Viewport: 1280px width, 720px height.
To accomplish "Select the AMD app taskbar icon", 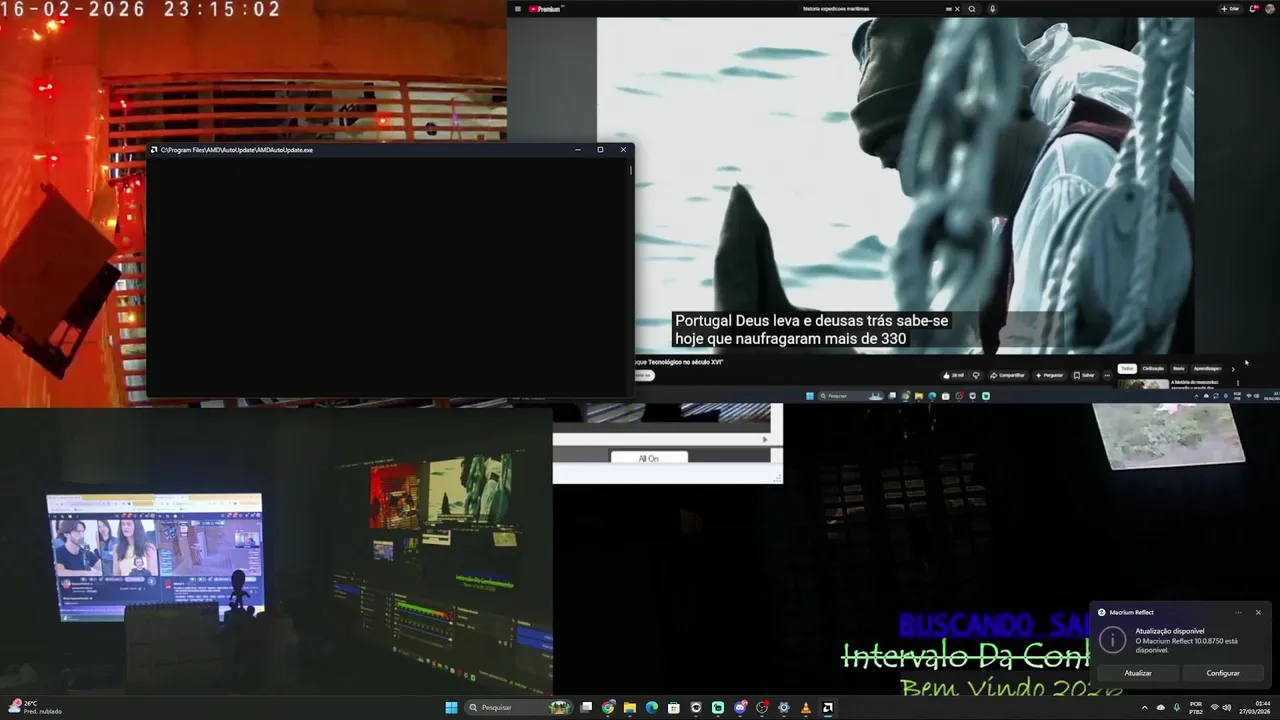I will click(828, 708).
